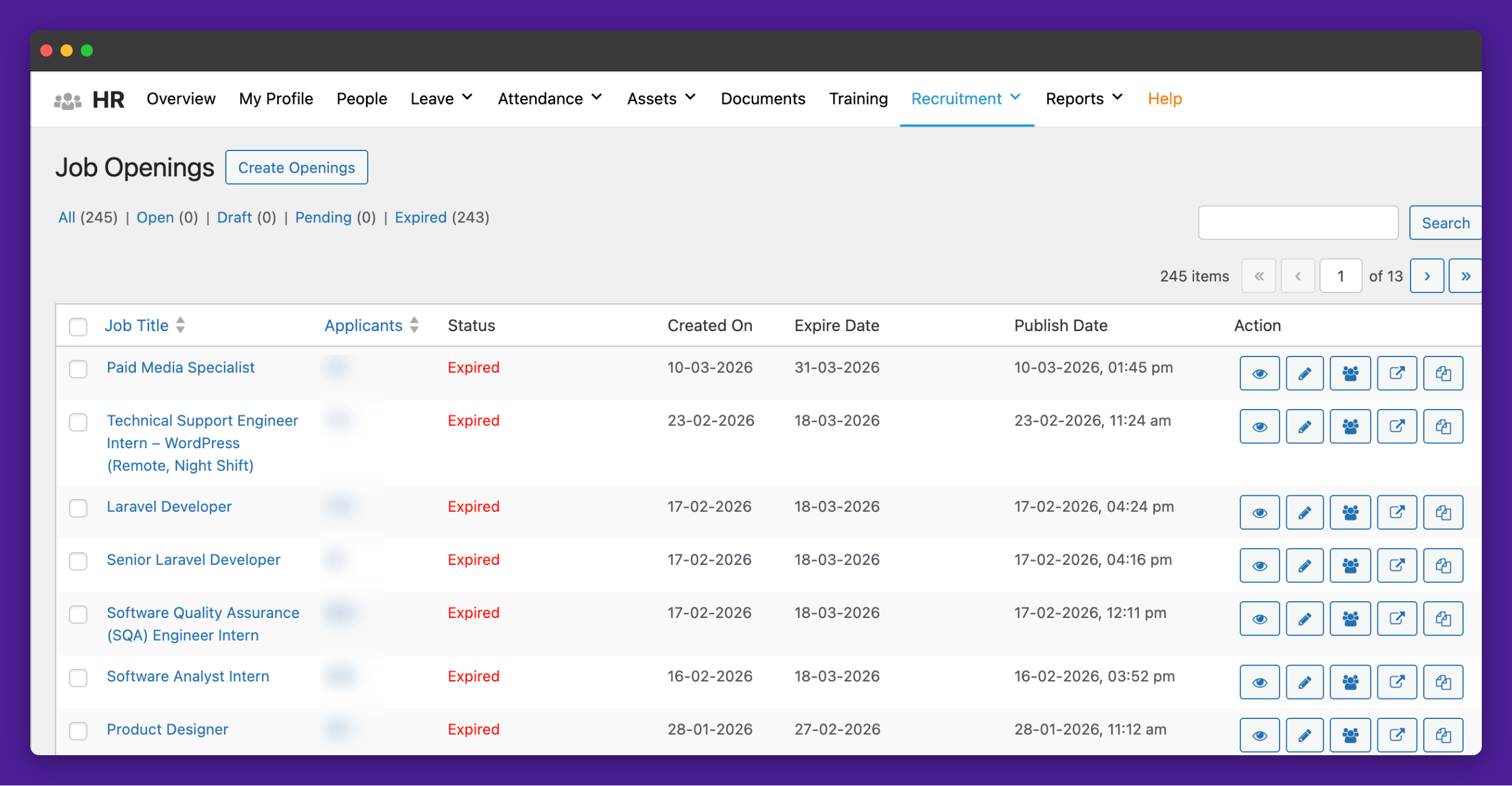The width and height of the screenshot is (1512, 786).
Task: Select the Software Analyst Intern row checkbox
Action: 78,677
